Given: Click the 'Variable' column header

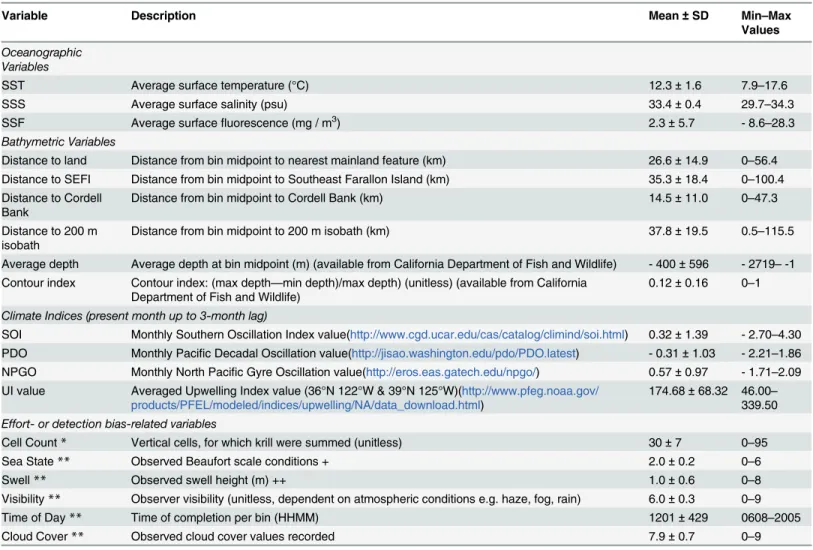Looking at the screenshot, I should [x=24, y=16].
